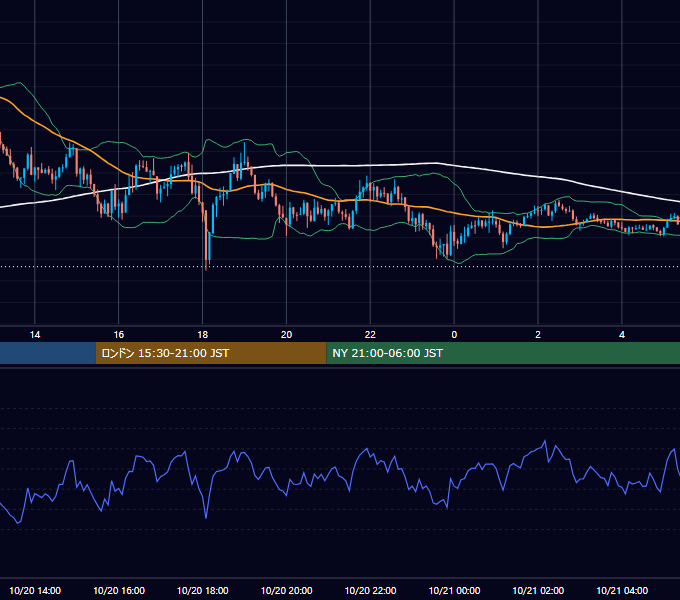Click the blue session bar before London
The image size is (680, 600).
(48, 353)
